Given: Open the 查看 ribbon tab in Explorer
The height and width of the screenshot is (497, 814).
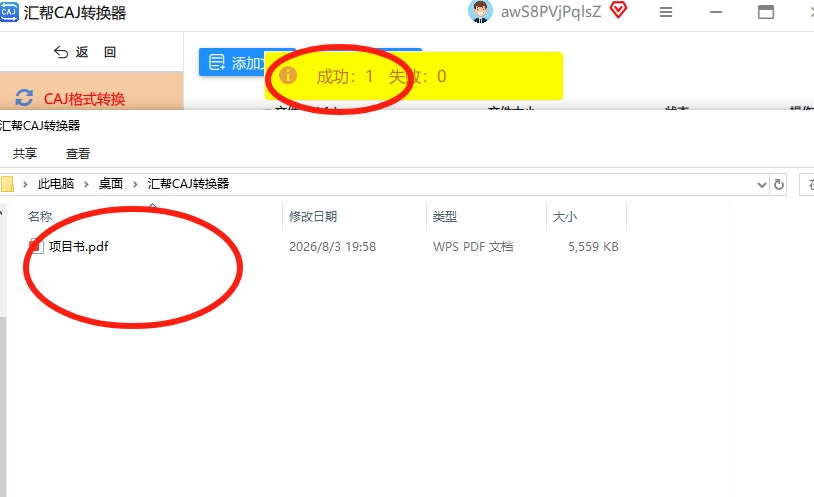Looking at the screenshot, I should coord(78,153).
